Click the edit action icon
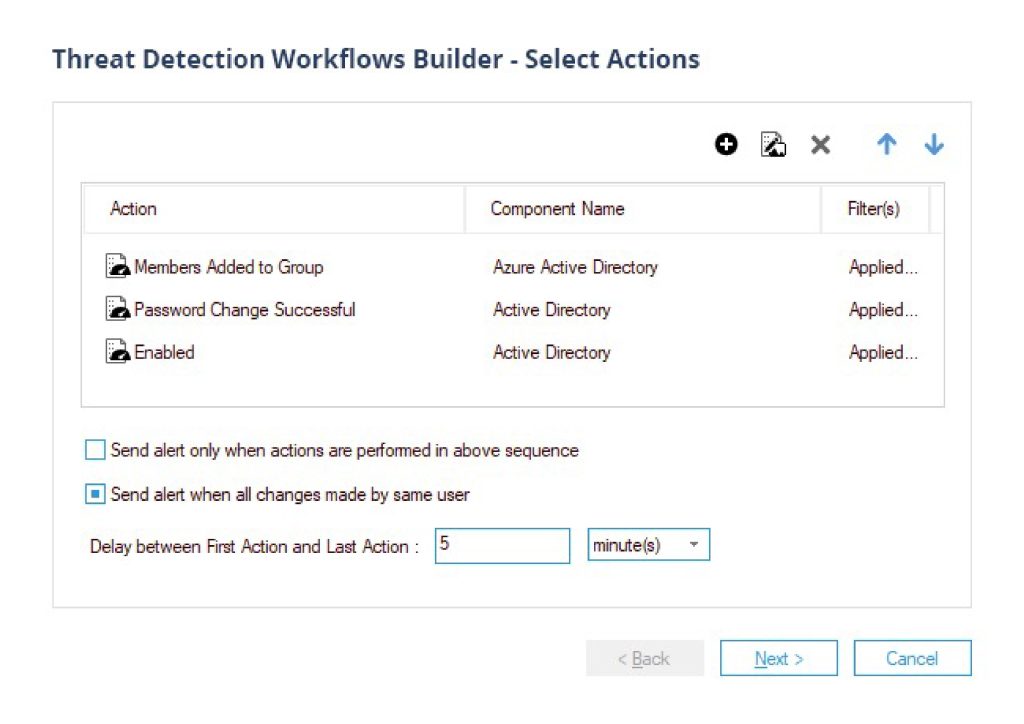The image size is (1024, 724). click(x=773, y=144)
